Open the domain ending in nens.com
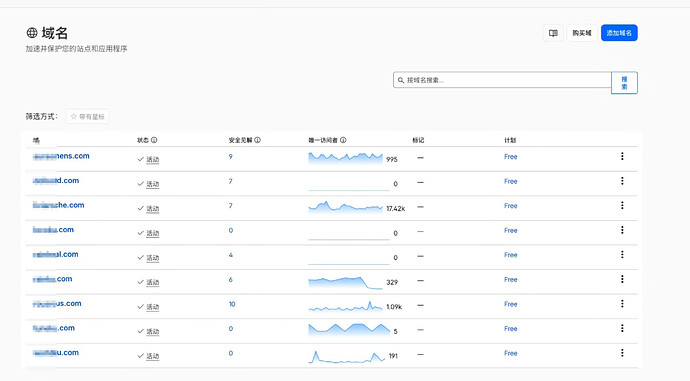The width and height of the screenshot is (690, 381). [61, 156]
